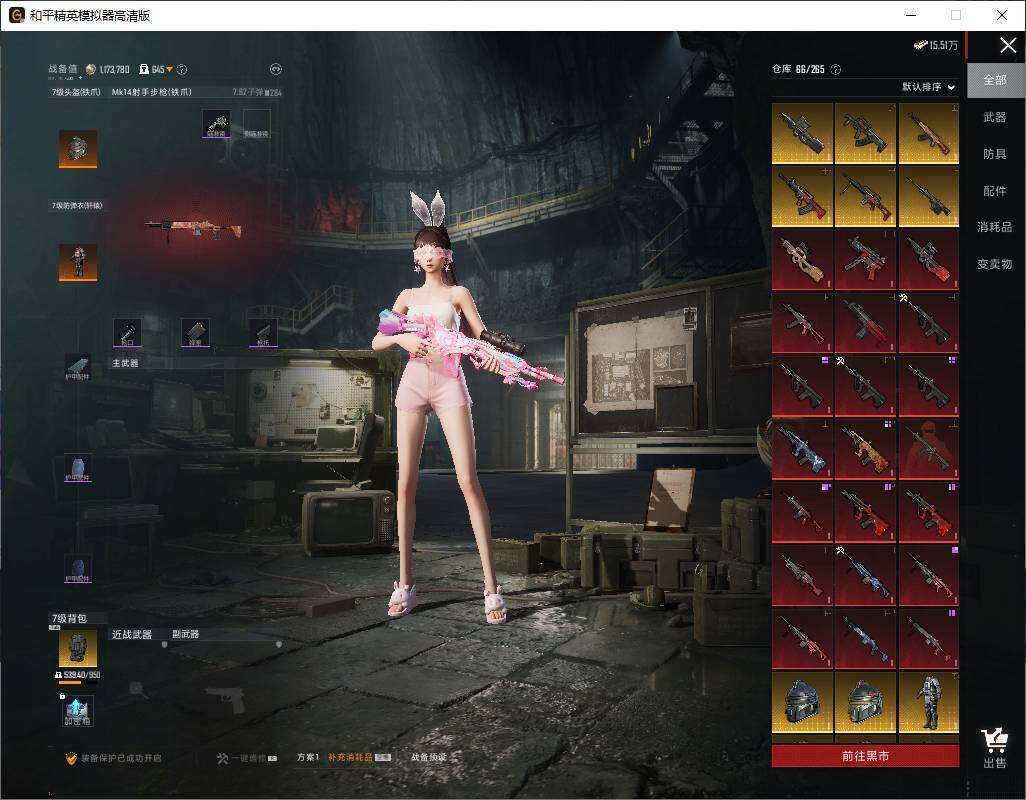Image resolution: width=1026 pixels, height=800 pixels.
Task: Click the red 前往黑市 button
Action: 865,756
